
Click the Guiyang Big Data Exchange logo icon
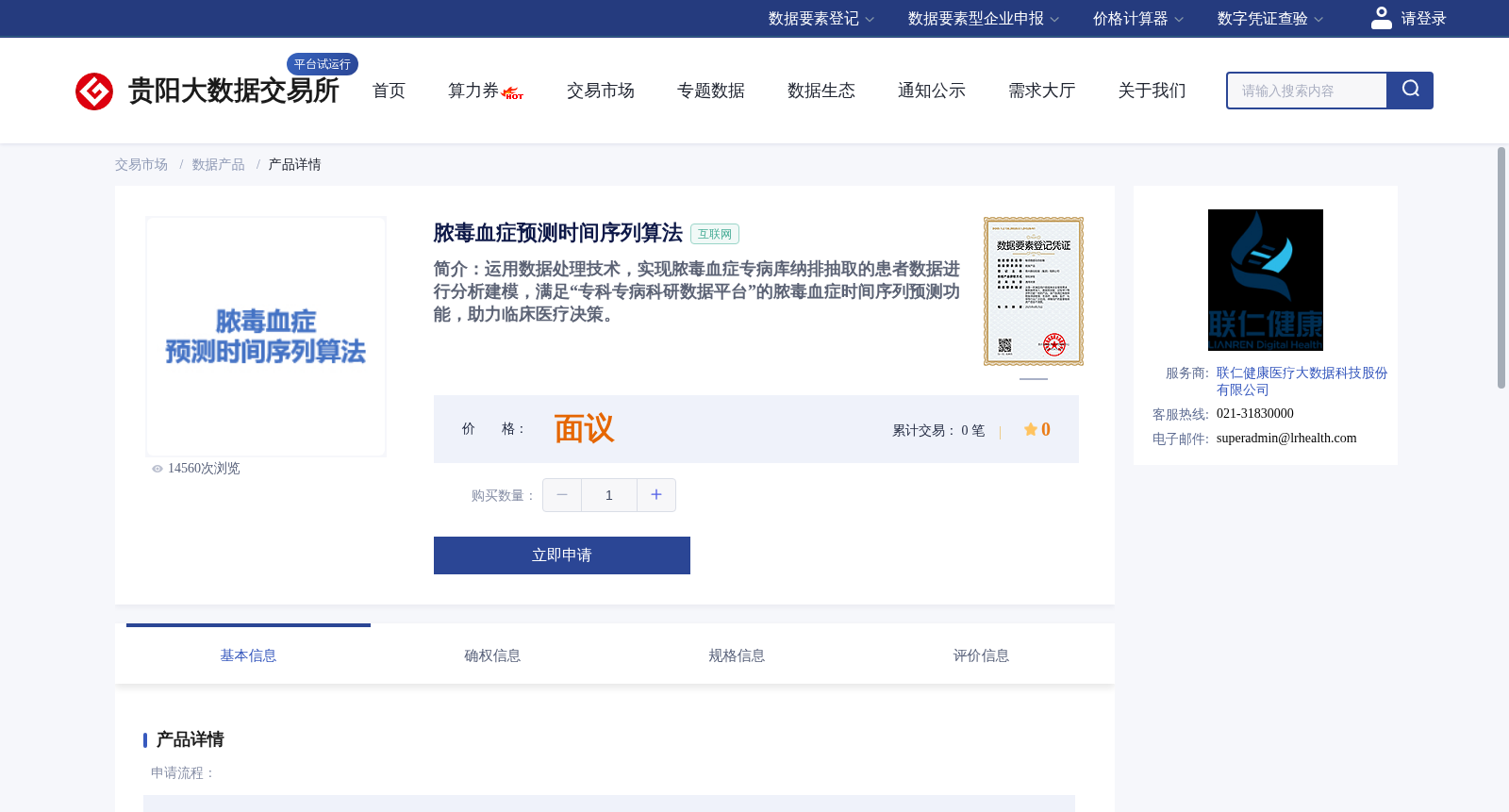[94, 91]
